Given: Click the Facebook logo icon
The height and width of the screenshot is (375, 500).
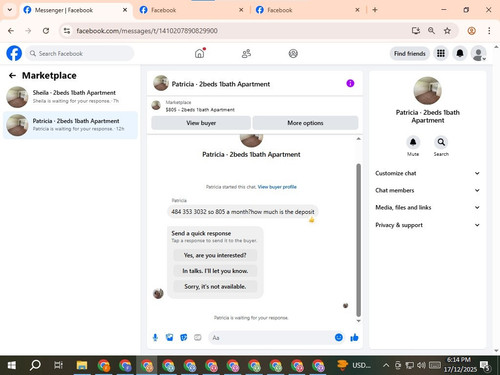Looking at the screenshot, I should (x=14, y=53).
